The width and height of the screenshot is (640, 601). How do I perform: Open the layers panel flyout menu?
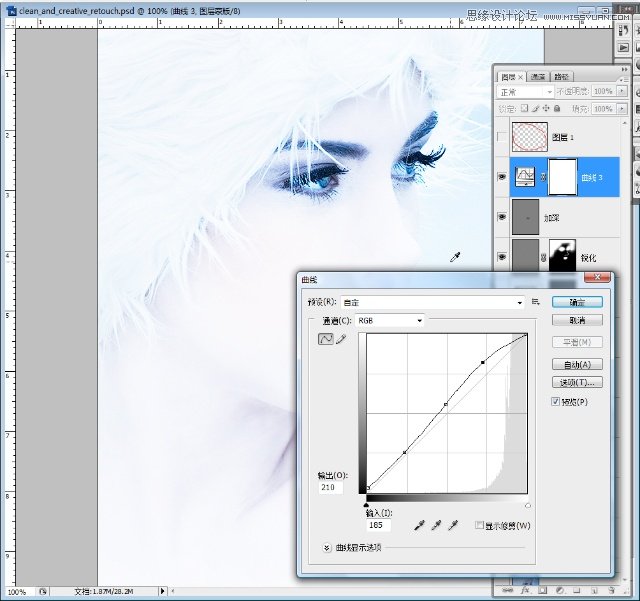click(622, 79)
